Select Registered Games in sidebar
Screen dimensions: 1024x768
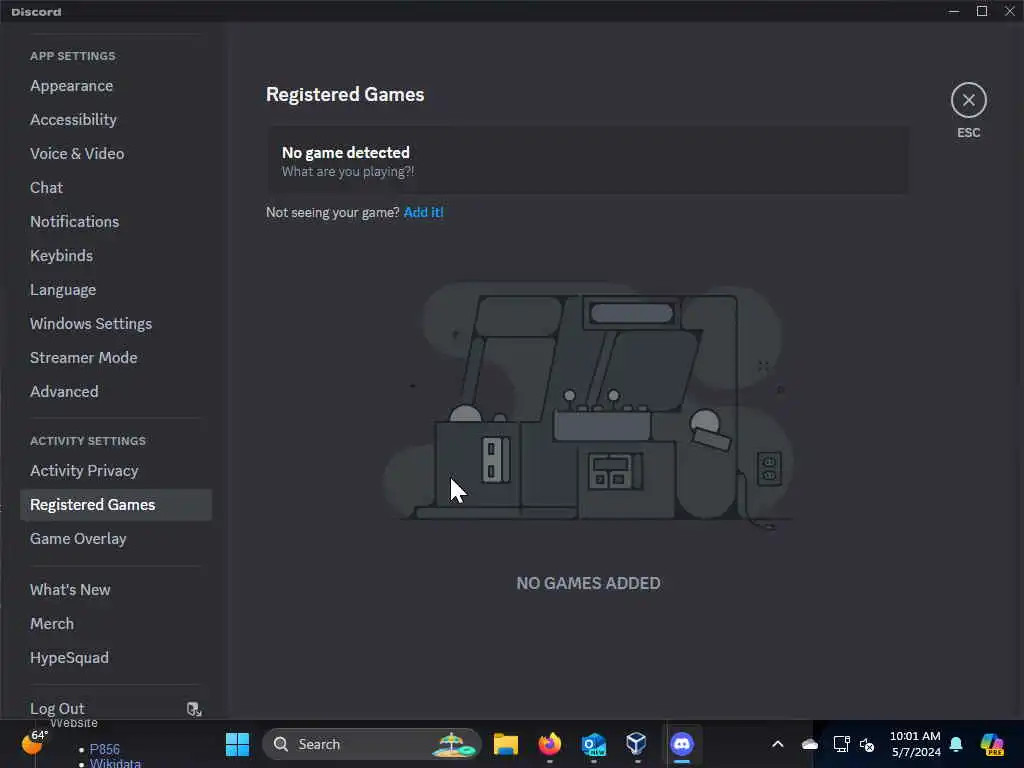coord(116,505)
